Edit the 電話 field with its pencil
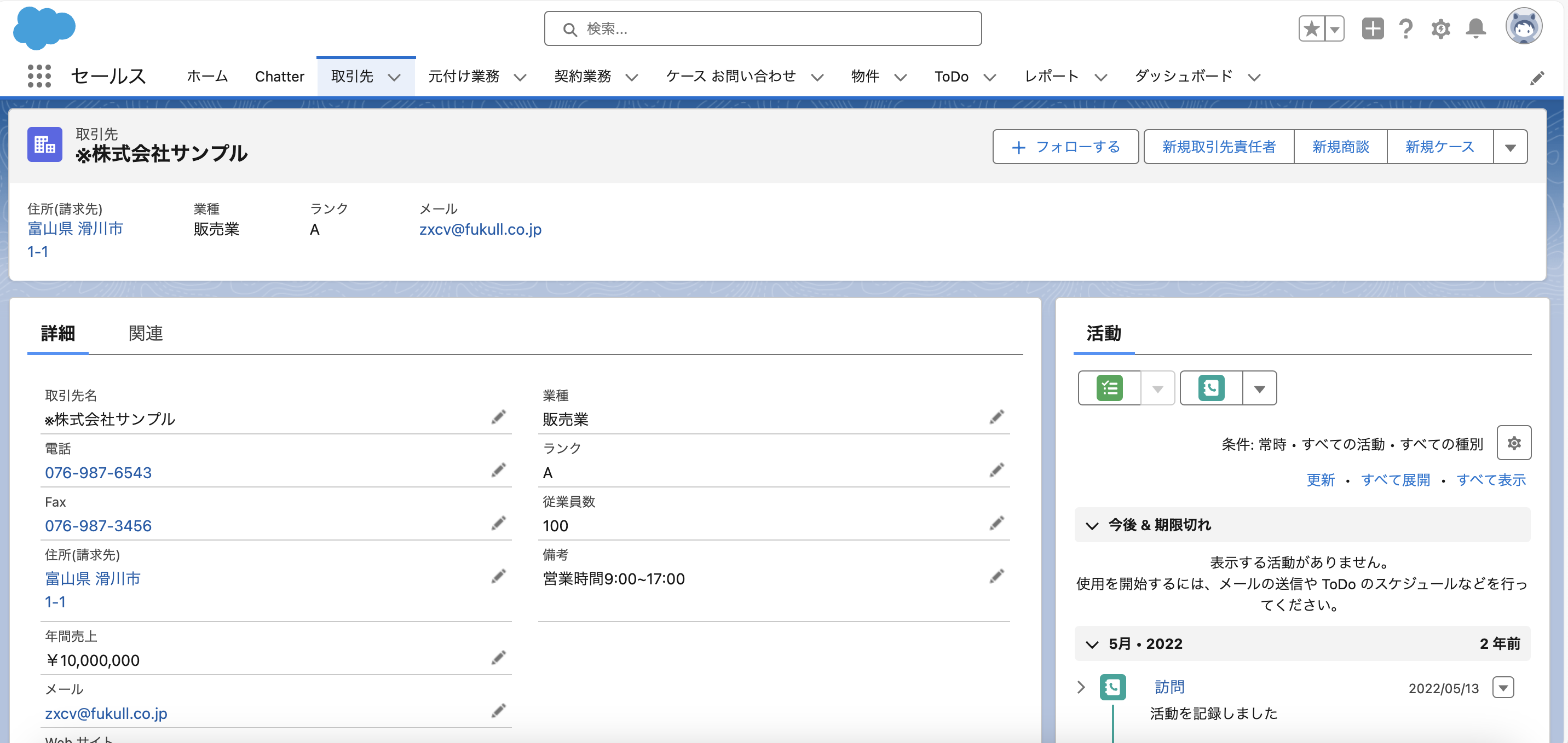 coord(499,471)
